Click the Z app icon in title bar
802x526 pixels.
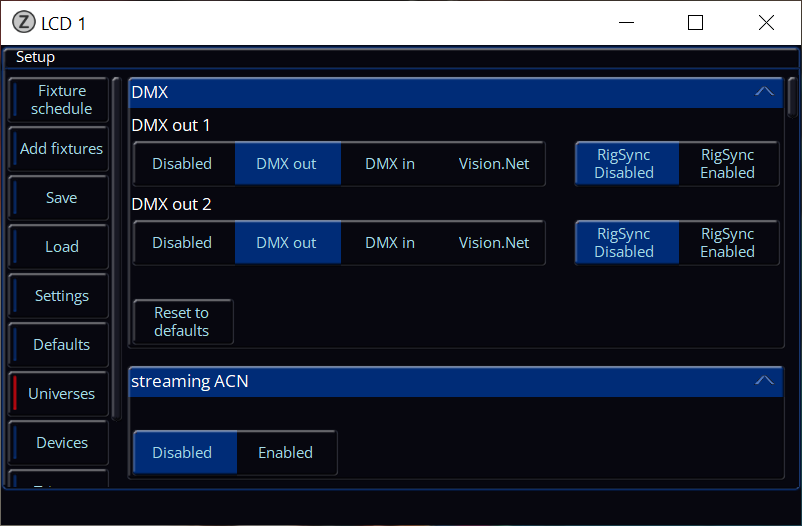(x=23, y=23)
